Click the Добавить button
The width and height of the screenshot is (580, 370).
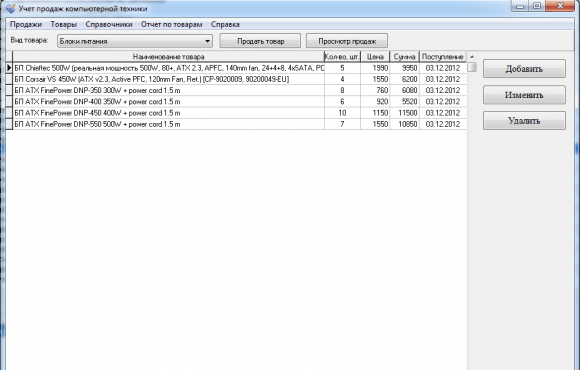524,69
